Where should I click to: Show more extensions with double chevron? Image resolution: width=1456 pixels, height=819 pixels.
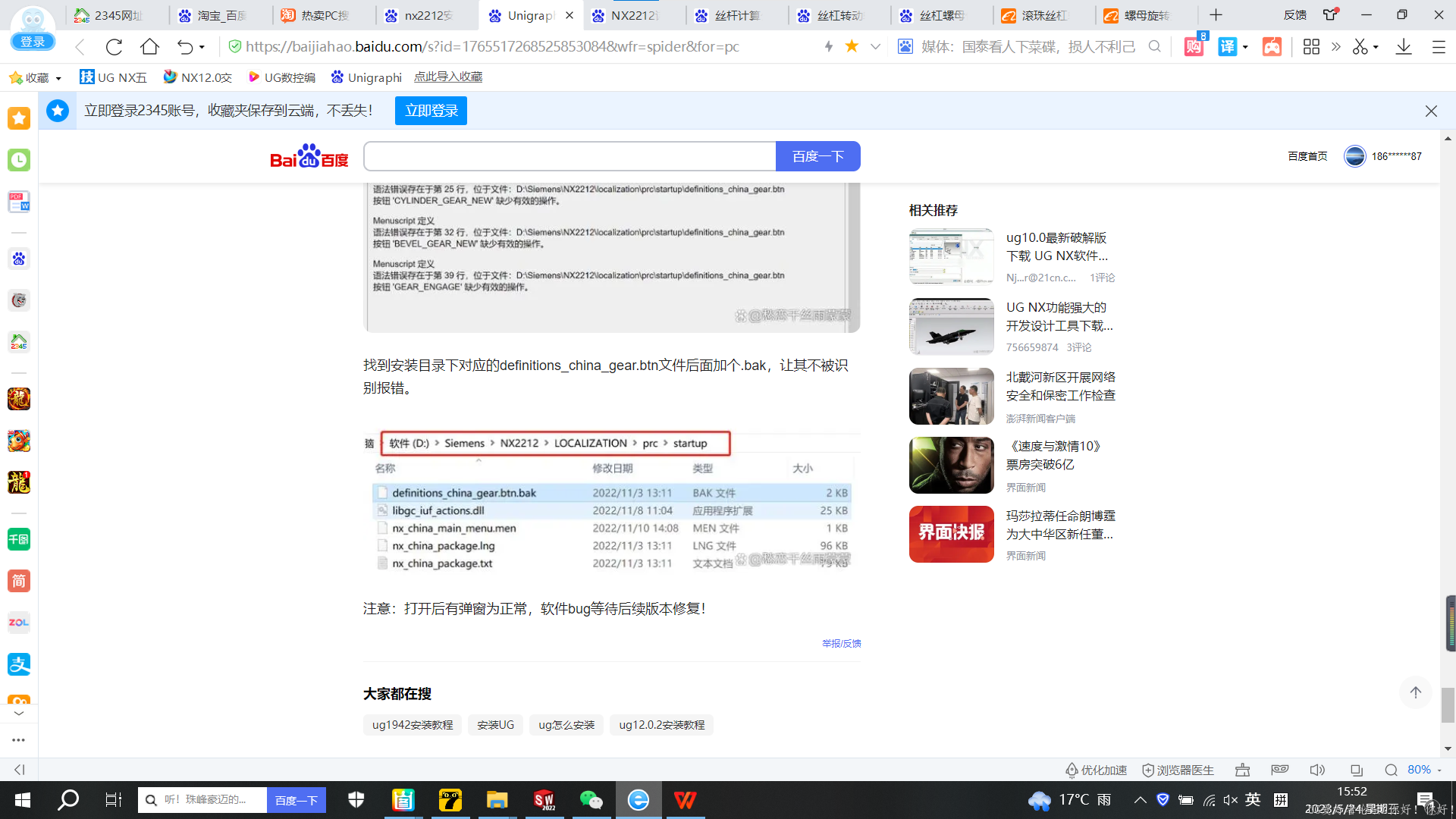point(1335,46)
